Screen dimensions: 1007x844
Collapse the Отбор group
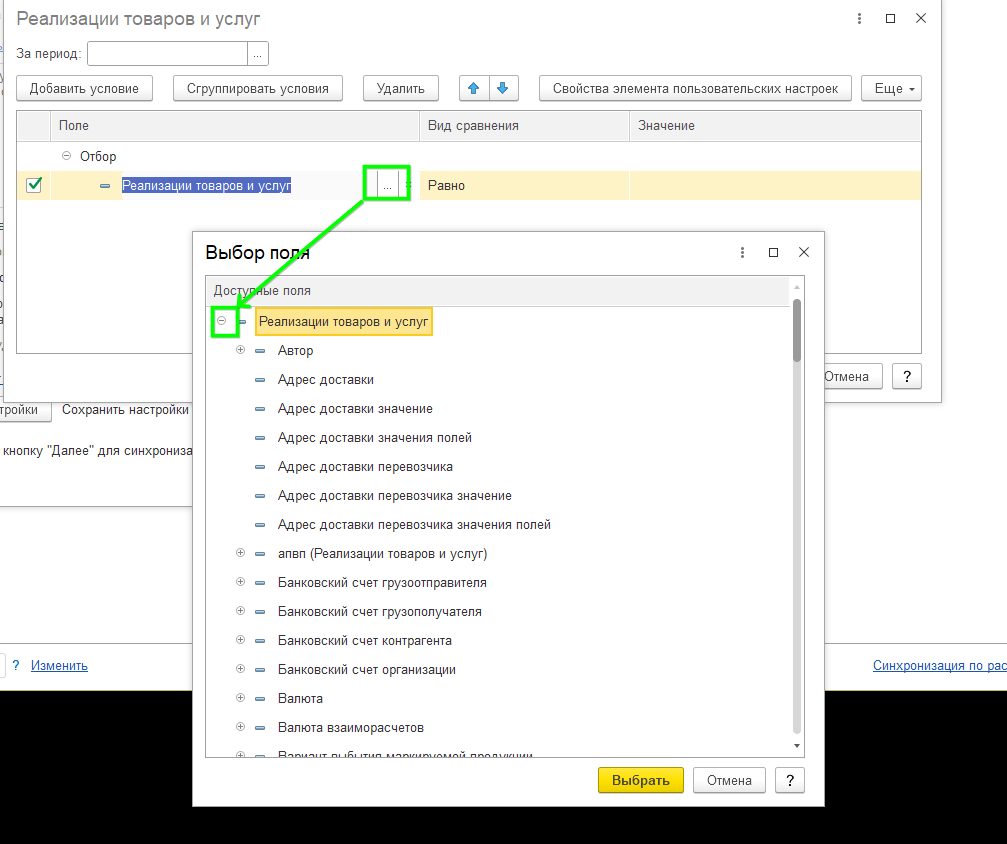[x=67, y=156]
